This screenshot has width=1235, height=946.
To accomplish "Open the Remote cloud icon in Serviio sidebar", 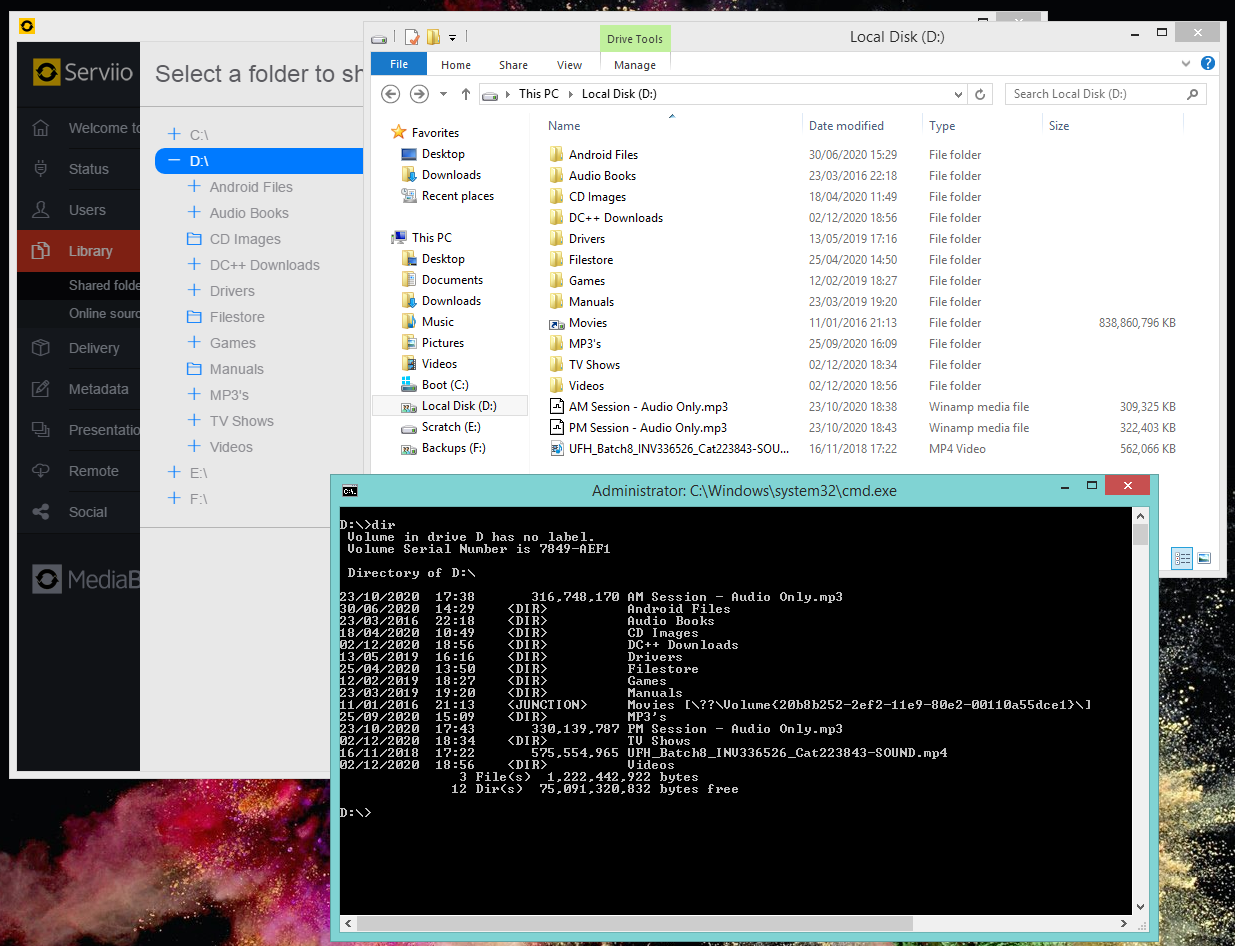I will (x=41, y=471).
